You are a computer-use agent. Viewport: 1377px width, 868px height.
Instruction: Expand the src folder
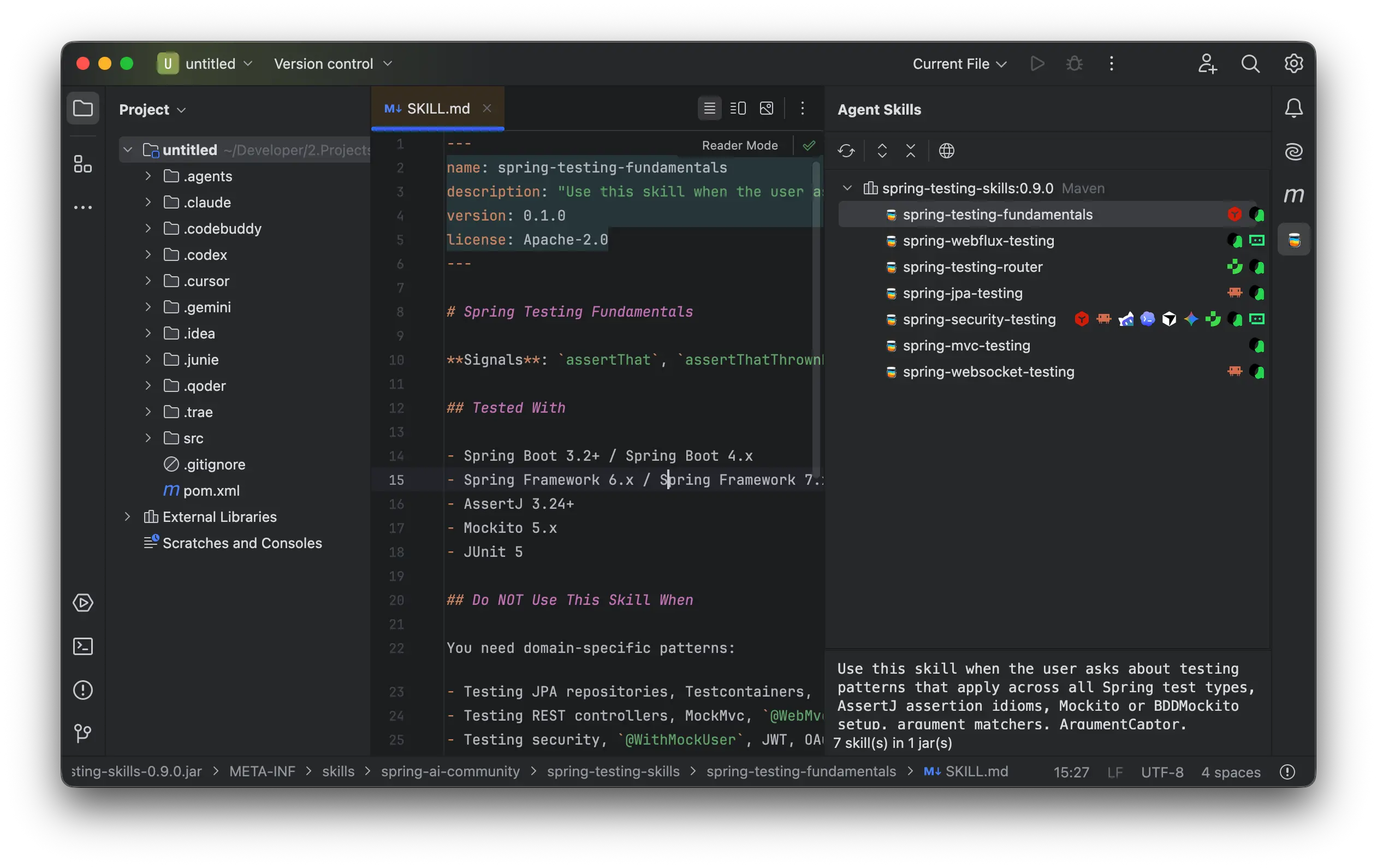coord(148,438)
